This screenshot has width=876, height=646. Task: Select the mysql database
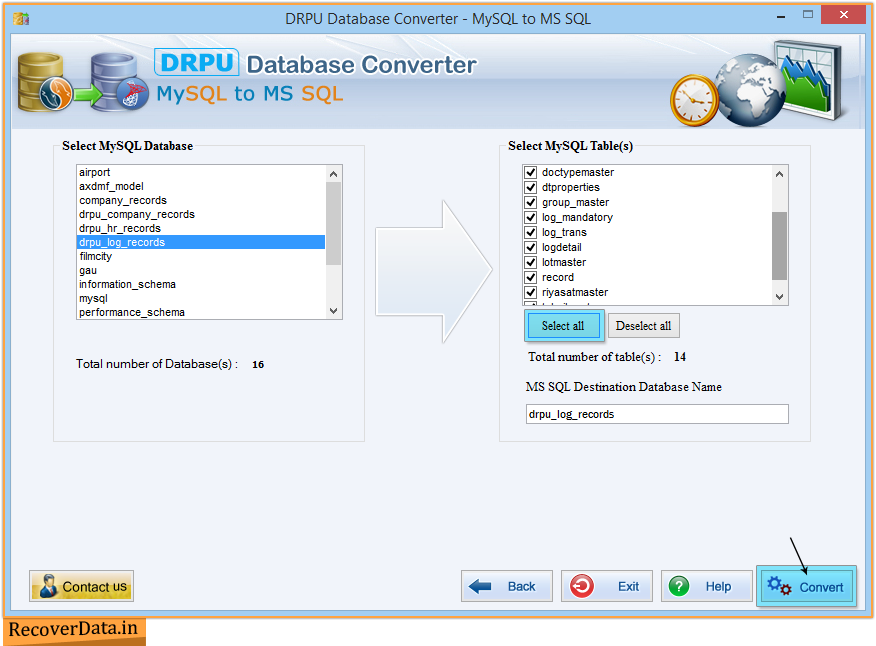201,298
